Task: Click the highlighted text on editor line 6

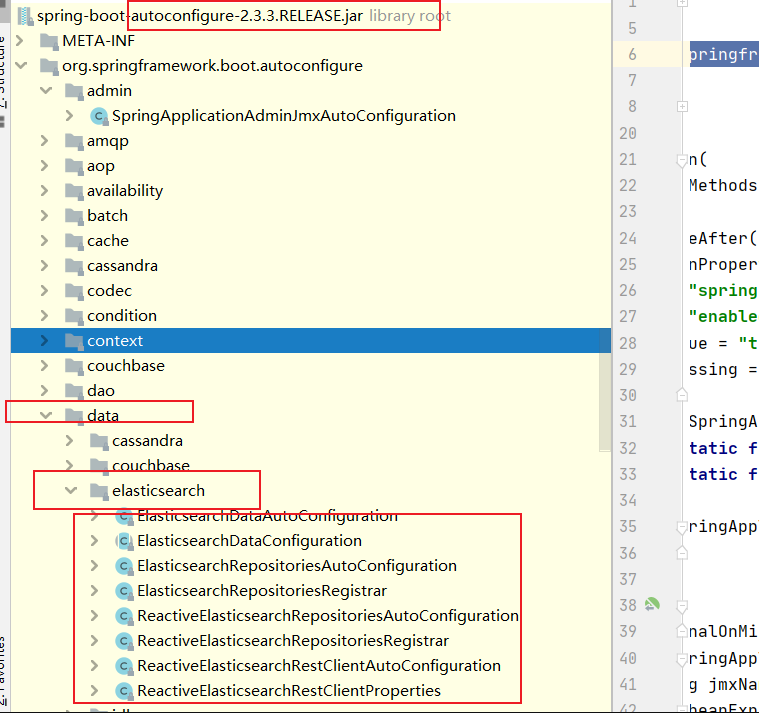Action: (x=724, y=54)
